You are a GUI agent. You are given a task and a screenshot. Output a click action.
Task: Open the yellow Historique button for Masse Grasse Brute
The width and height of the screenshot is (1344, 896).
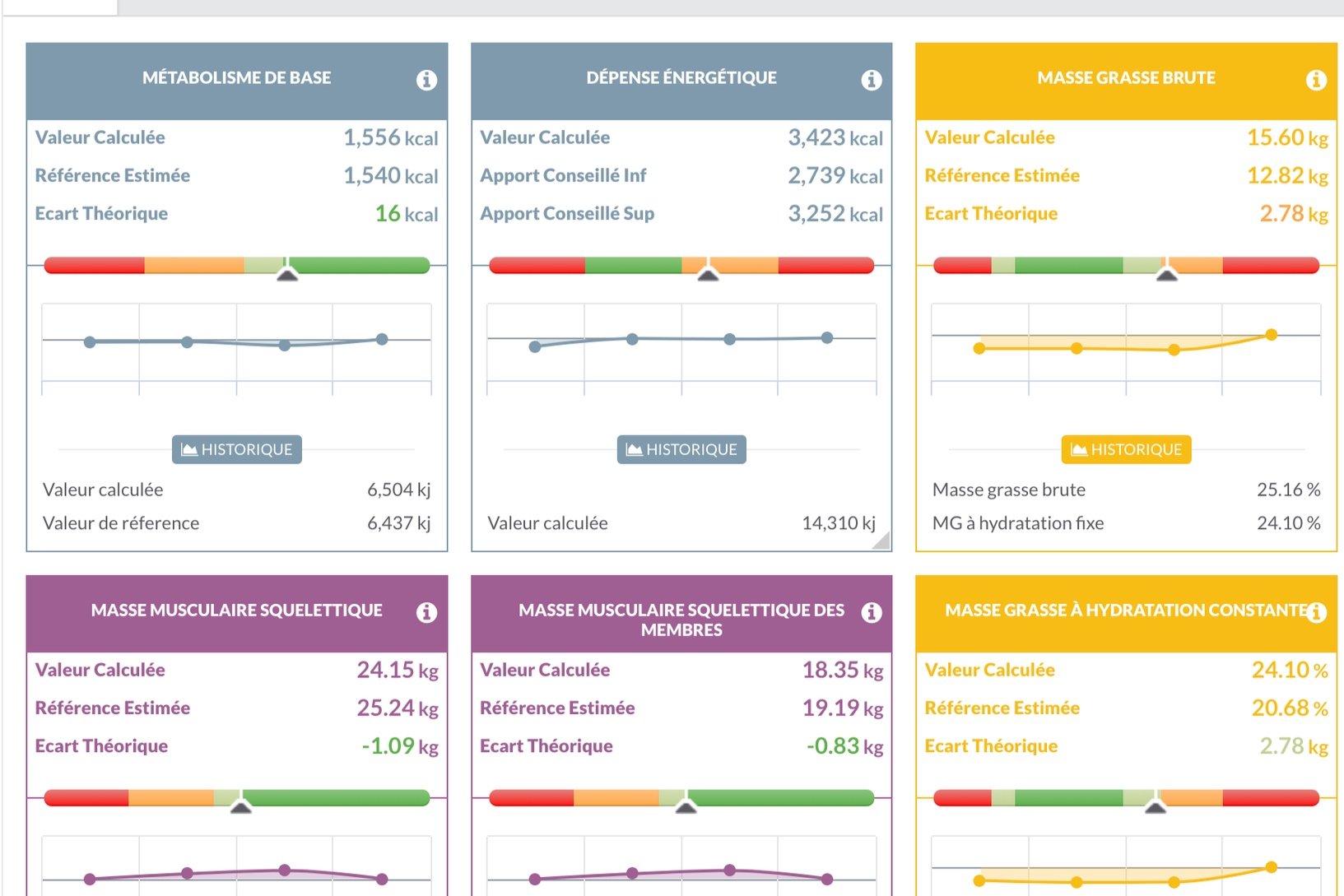point(1126,449)
